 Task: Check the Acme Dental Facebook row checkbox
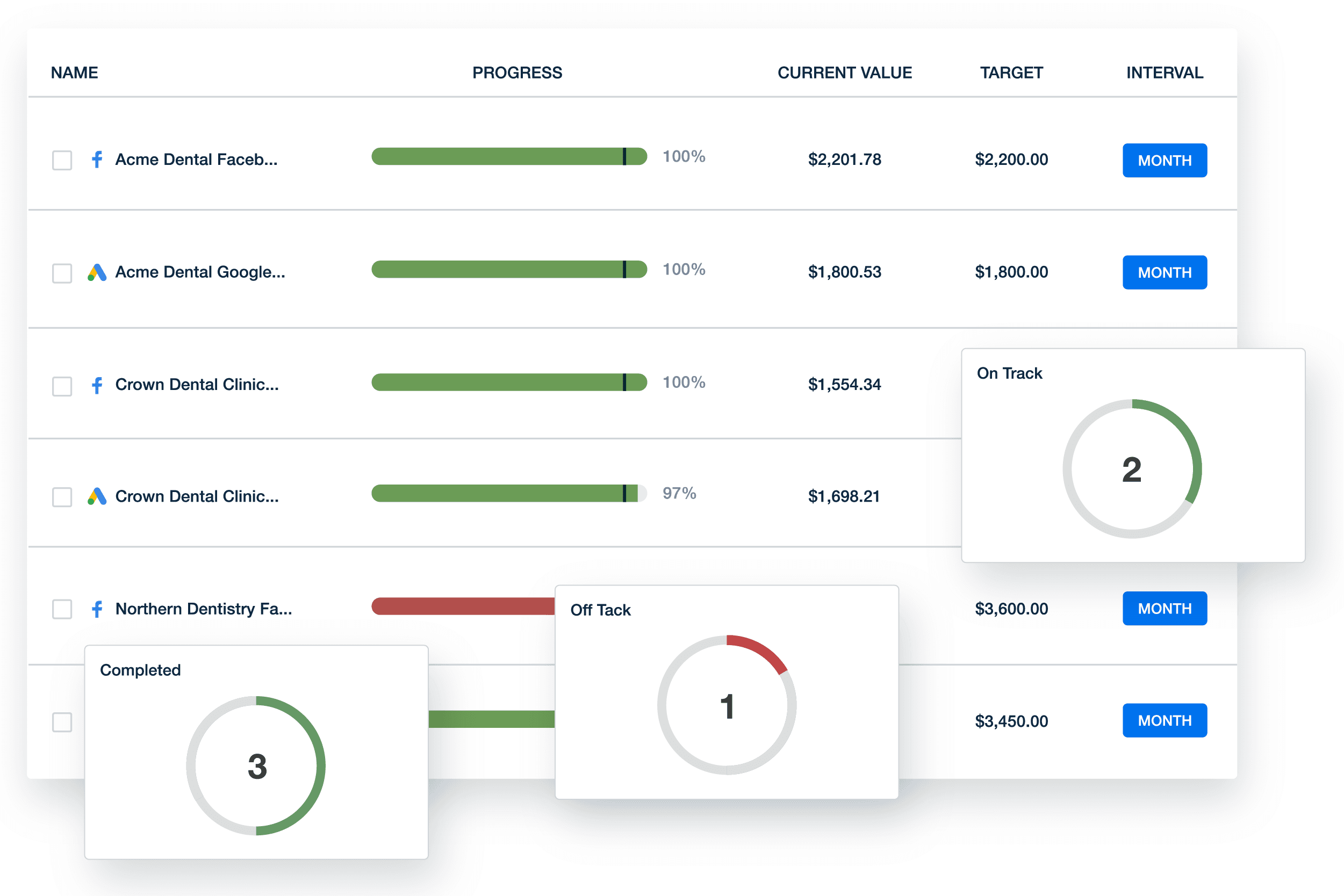[62, 160]
